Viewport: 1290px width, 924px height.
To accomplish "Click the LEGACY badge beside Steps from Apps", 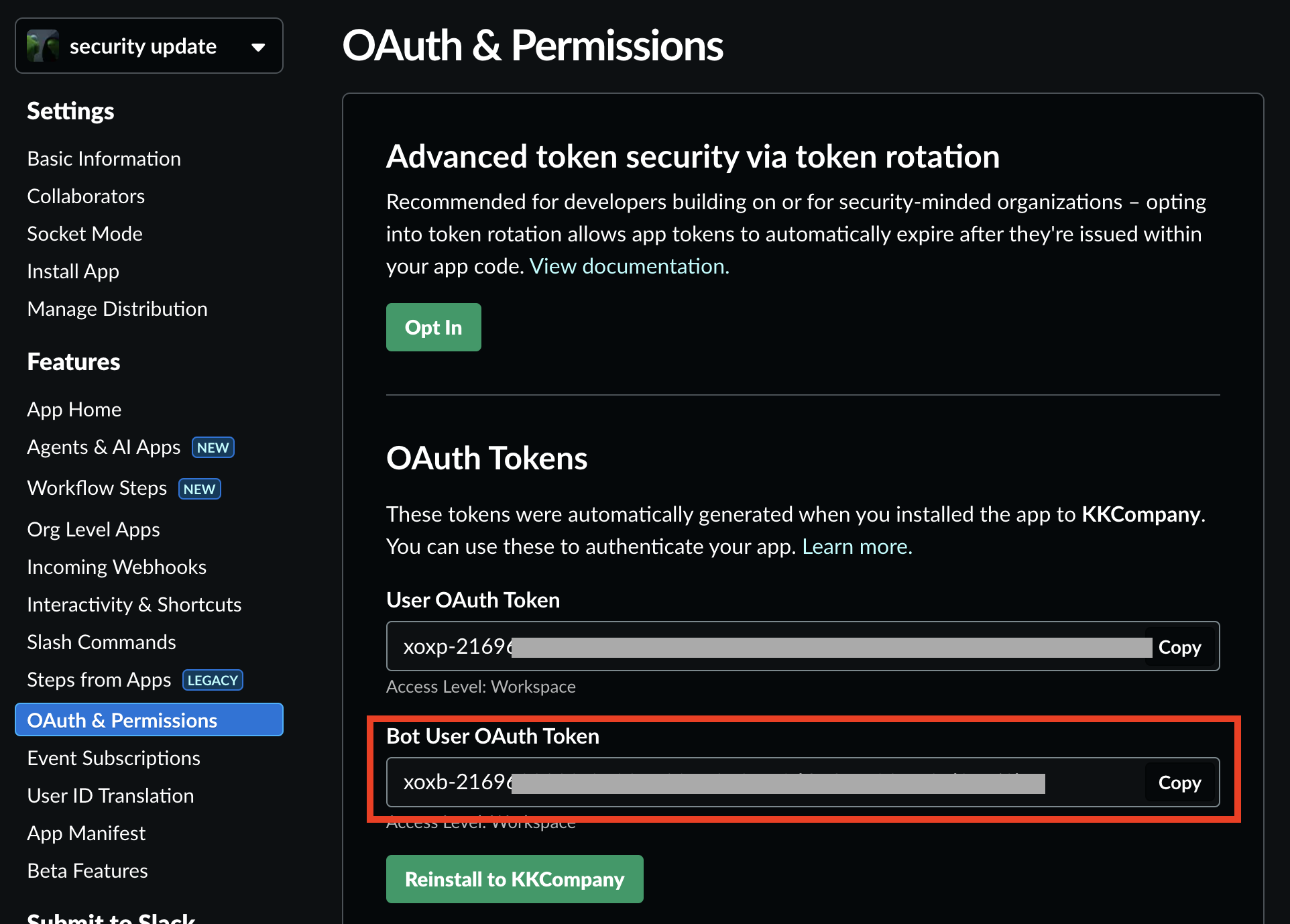I will click(213, 680).
